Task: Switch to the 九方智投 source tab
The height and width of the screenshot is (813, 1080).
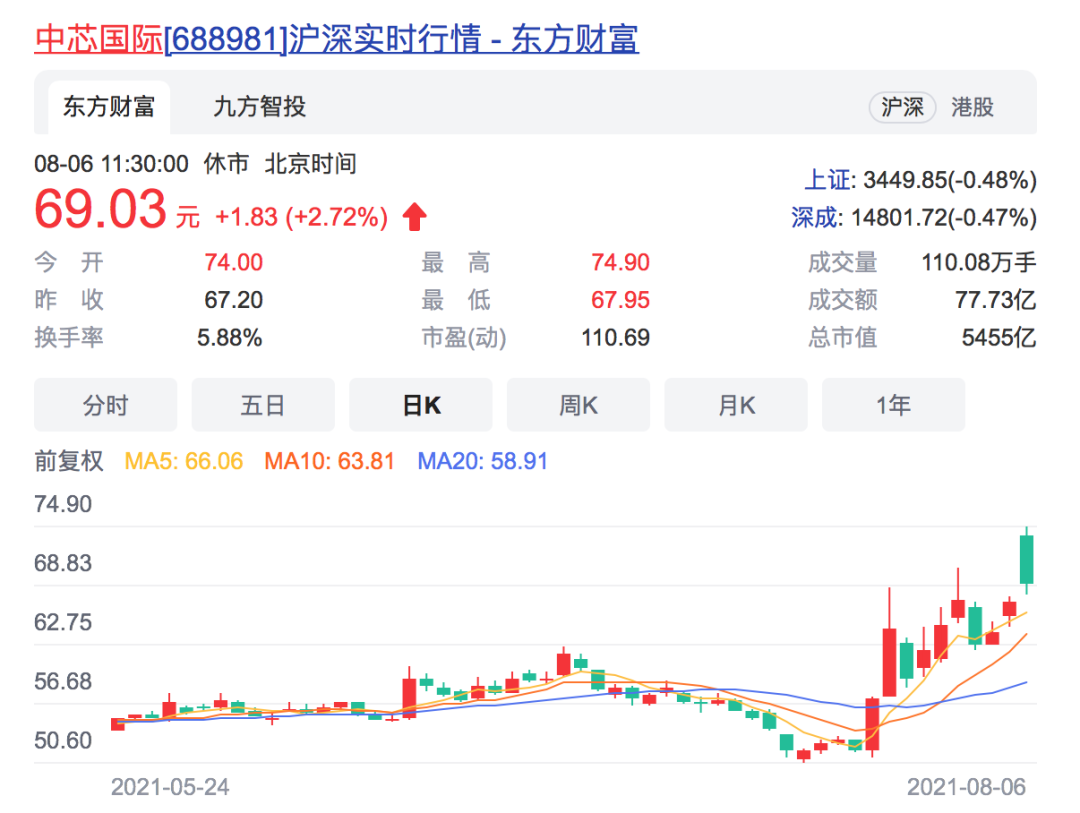Action: point(259,107)
